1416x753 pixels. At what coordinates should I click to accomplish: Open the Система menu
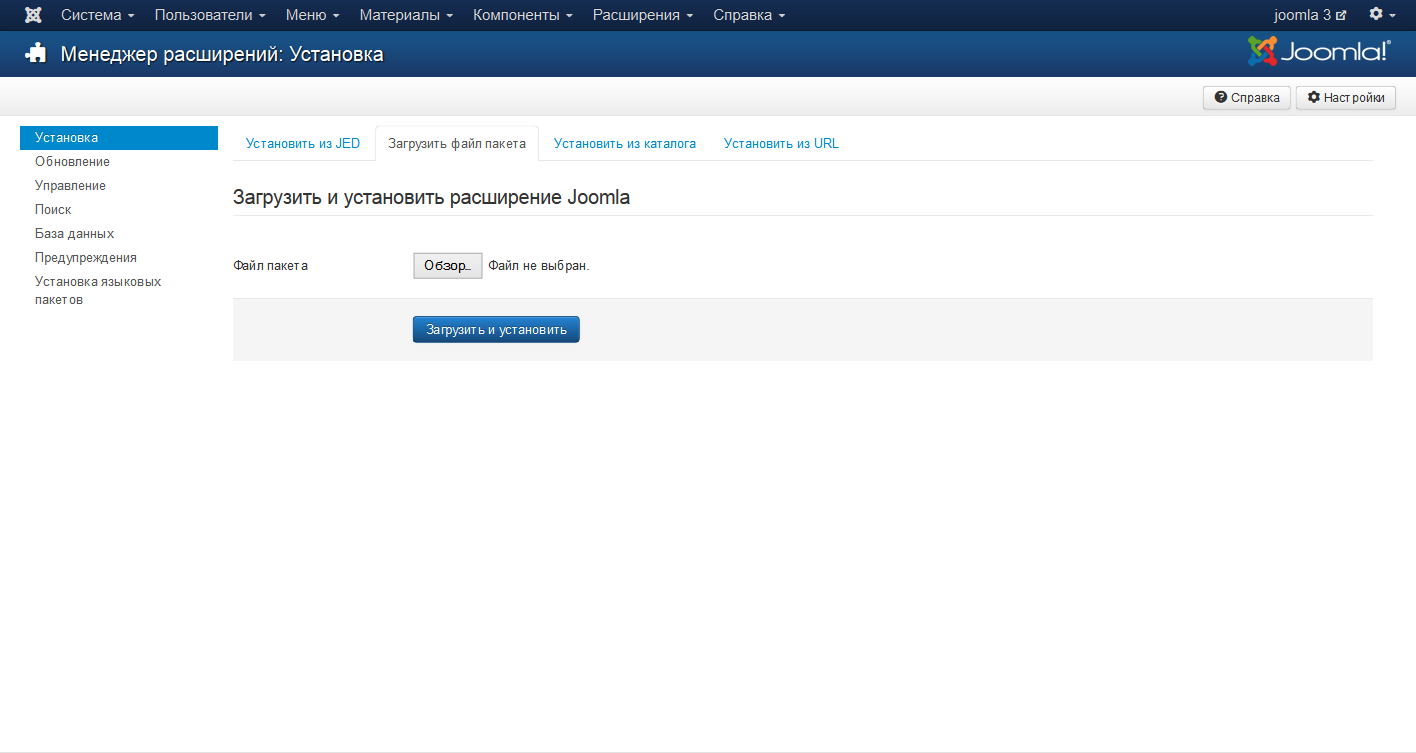tap(98, 15)
